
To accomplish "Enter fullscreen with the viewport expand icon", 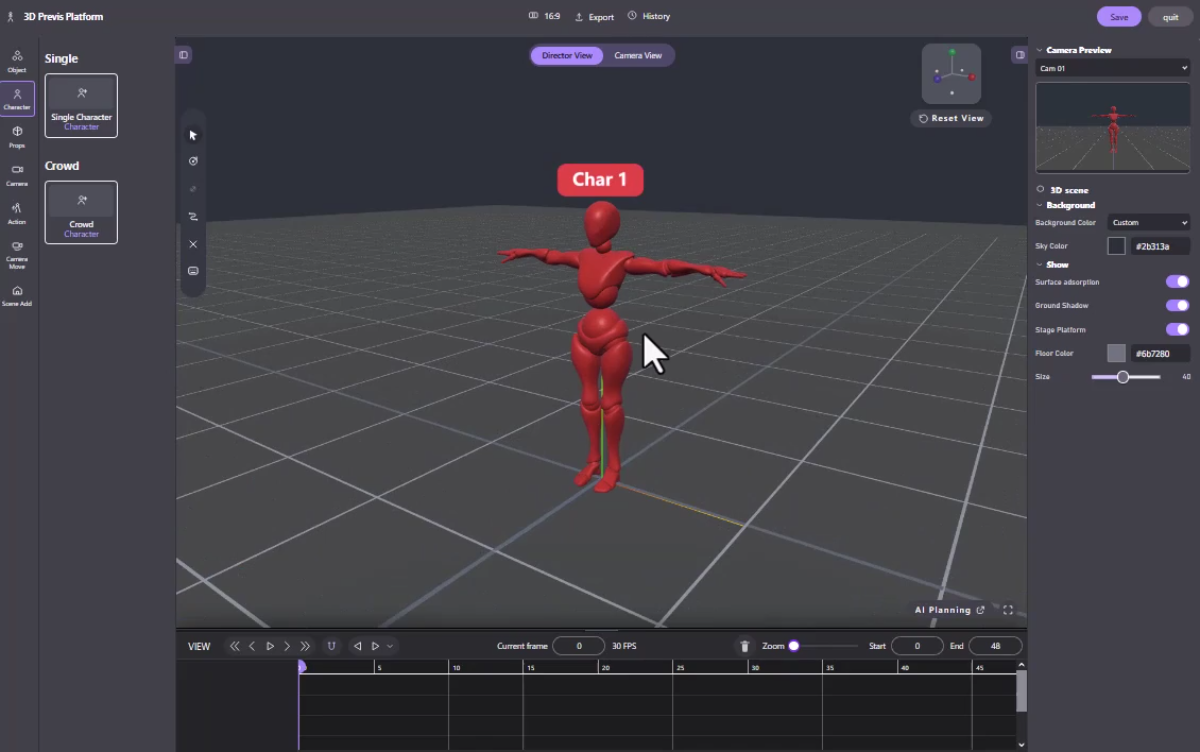I will coord(1008,610).
